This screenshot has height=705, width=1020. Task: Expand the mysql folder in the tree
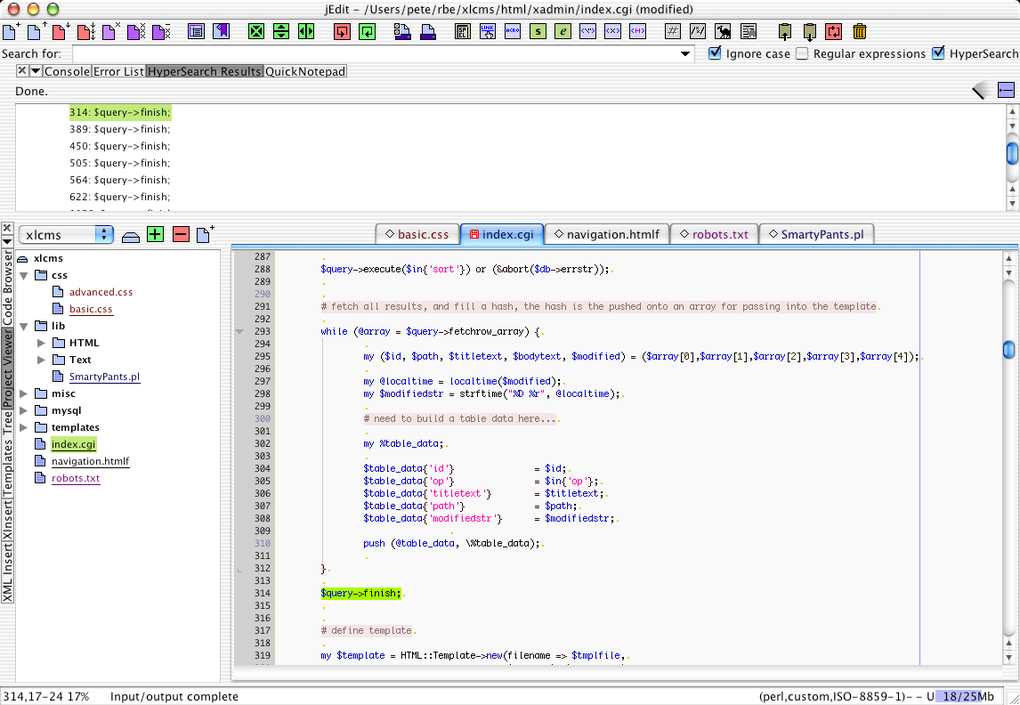pyautogui.click(x=24, y=410)
